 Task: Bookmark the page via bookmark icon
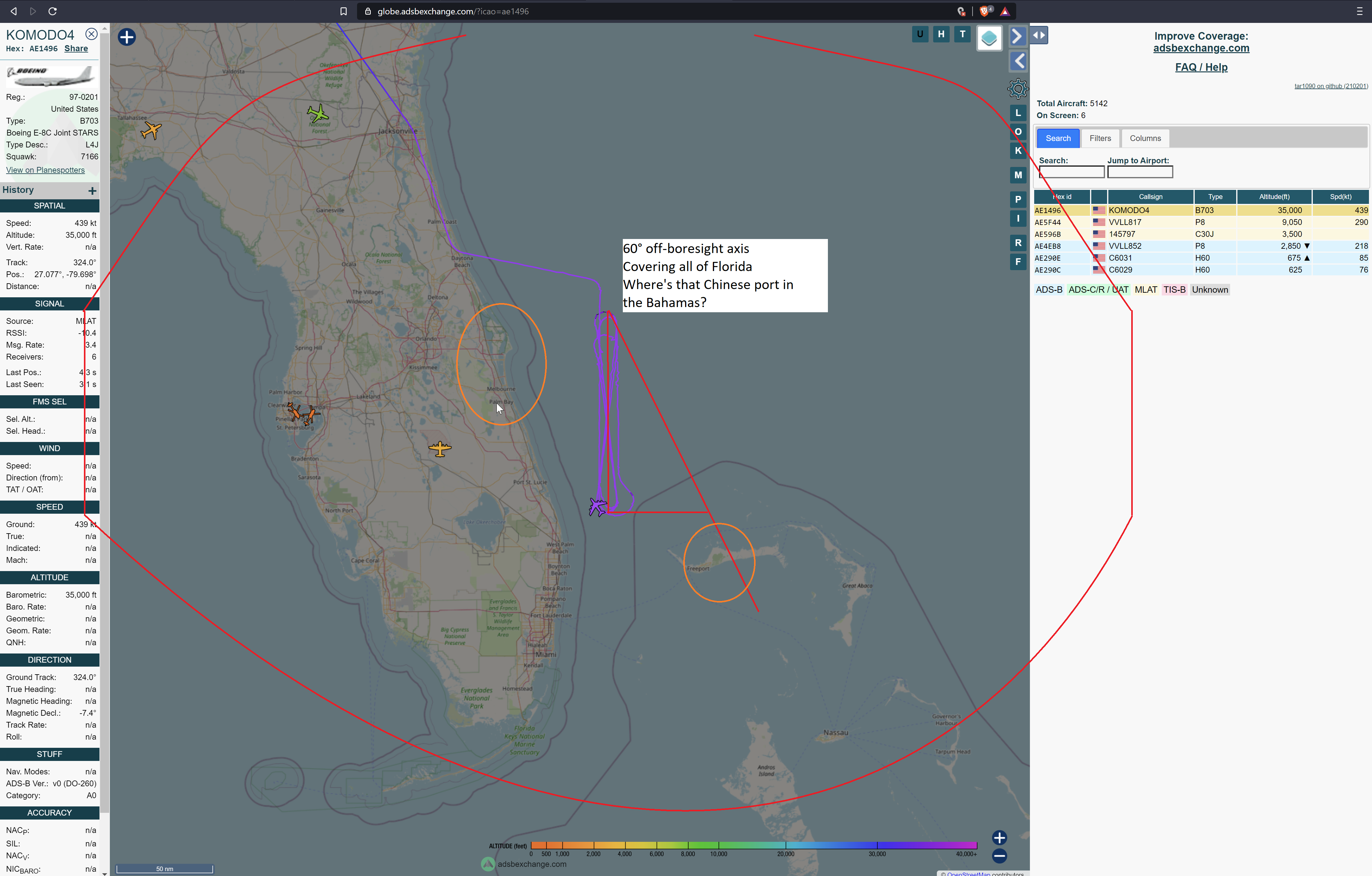point(344,11)
